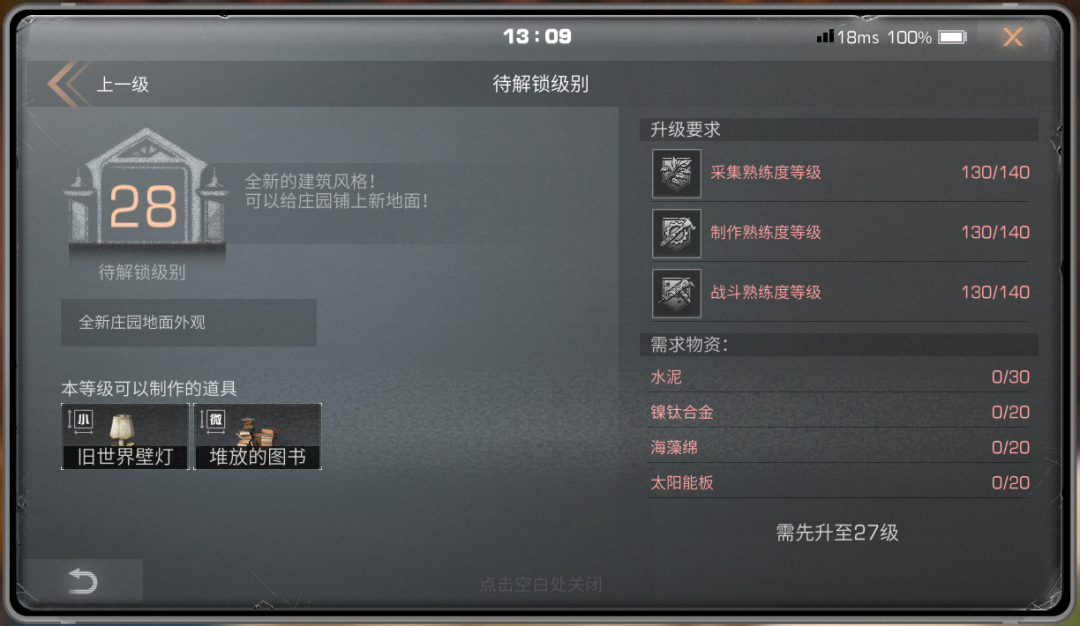Click the combat proficiency (战斗熟练度) icon
This screenshot has height=626, width=1080.
tap(676, 293)
